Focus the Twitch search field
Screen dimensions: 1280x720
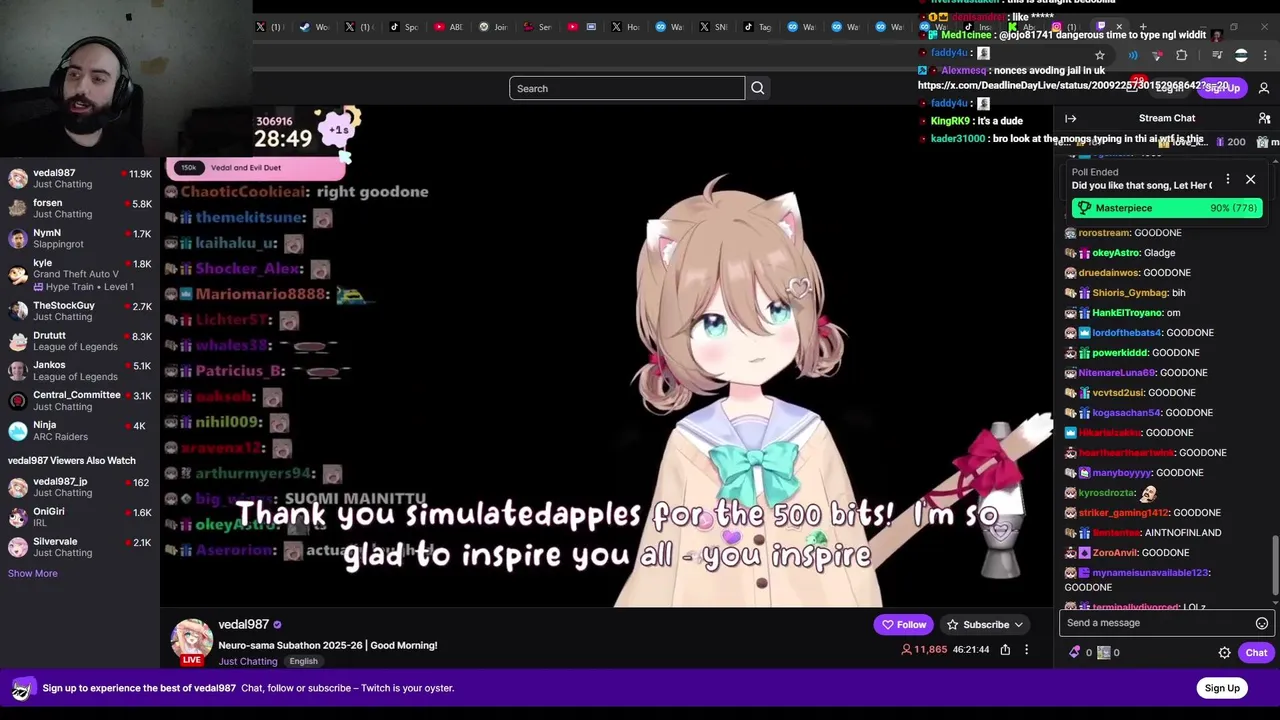[627, 88]
